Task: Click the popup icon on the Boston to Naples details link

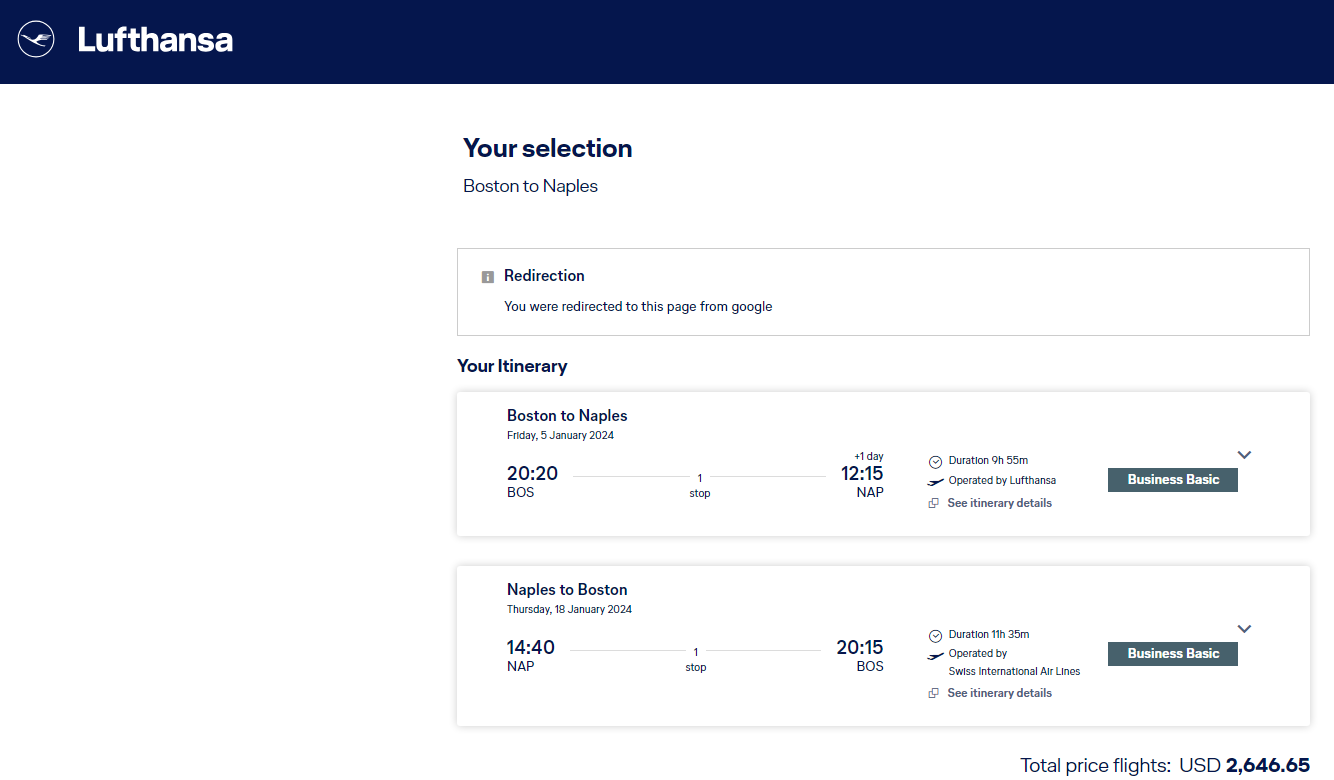Action: [x=934, y=503]
